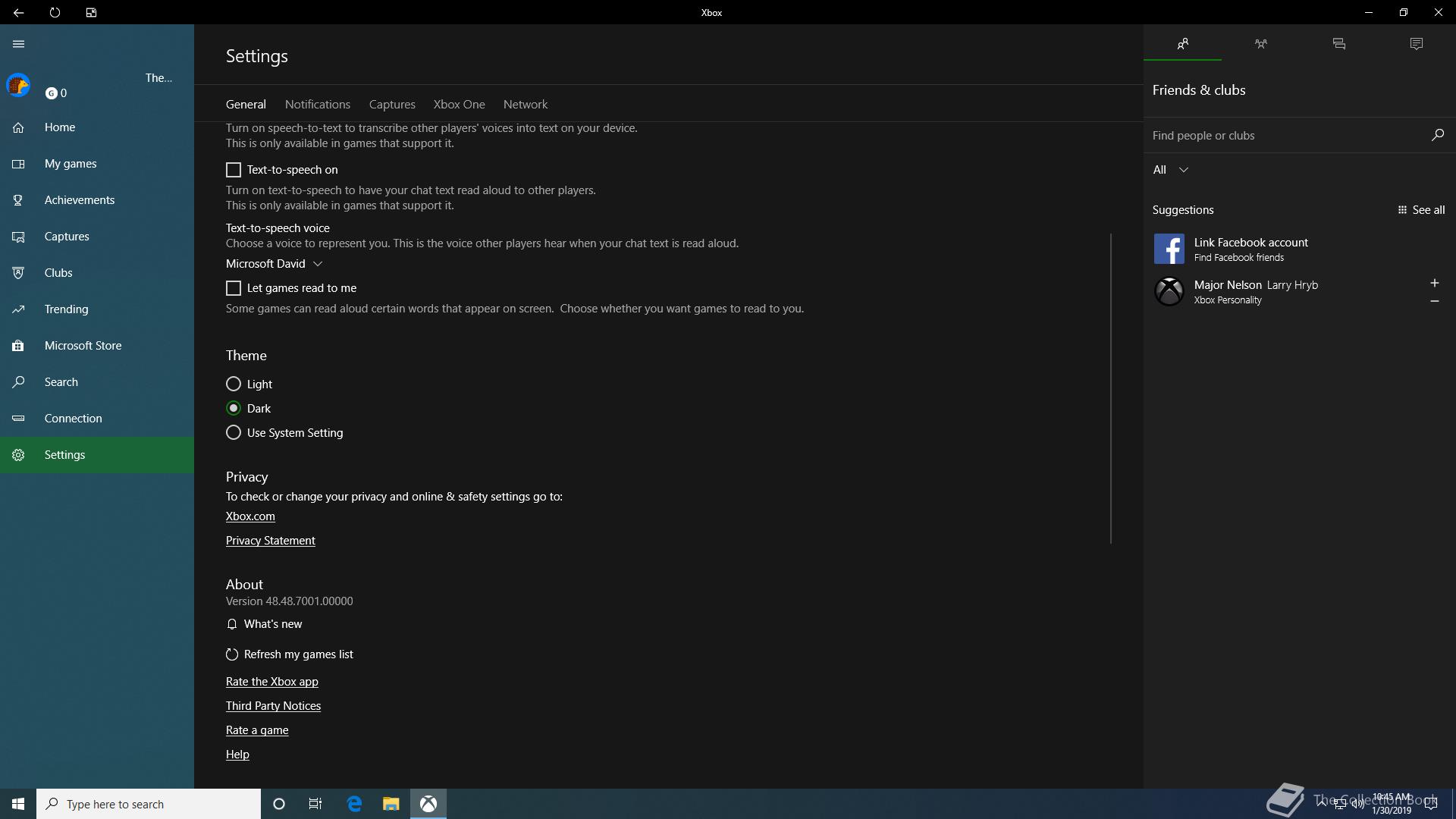Add Major Nelson with plus icon
Viewport: 1456px width, 819px height.
point(1434,283)
